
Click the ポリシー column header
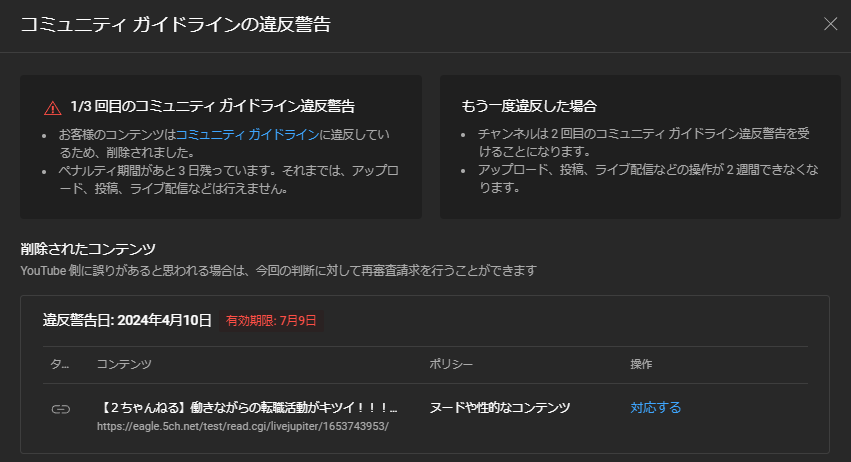[x=451, y=365]
